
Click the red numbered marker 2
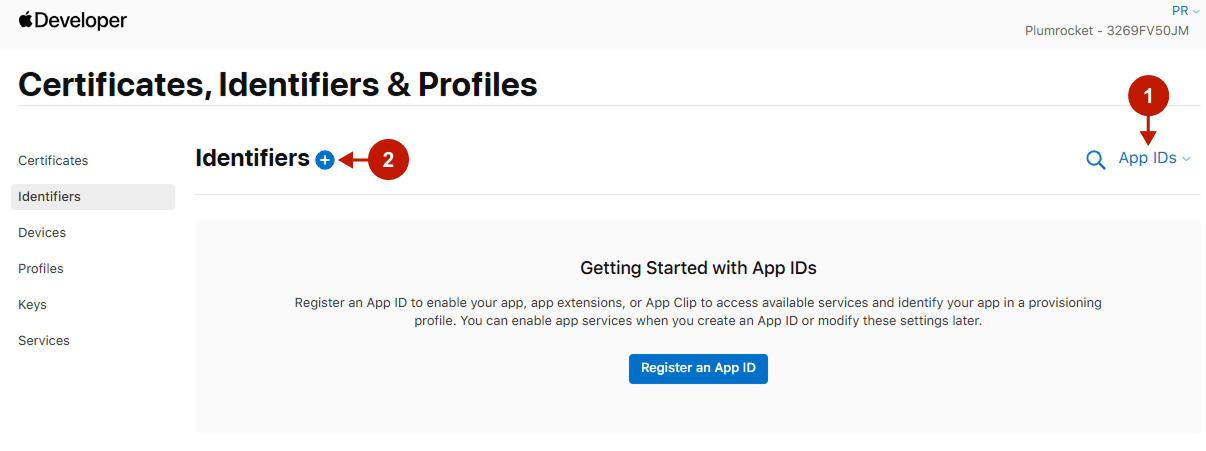[x=388, y=159]
